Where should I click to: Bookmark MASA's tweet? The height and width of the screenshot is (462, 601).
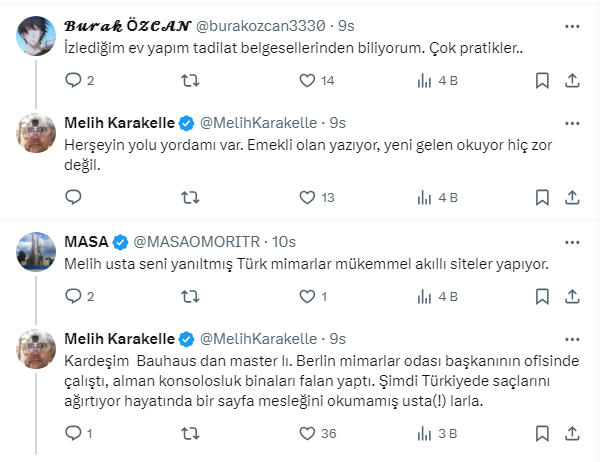(541, 296)
